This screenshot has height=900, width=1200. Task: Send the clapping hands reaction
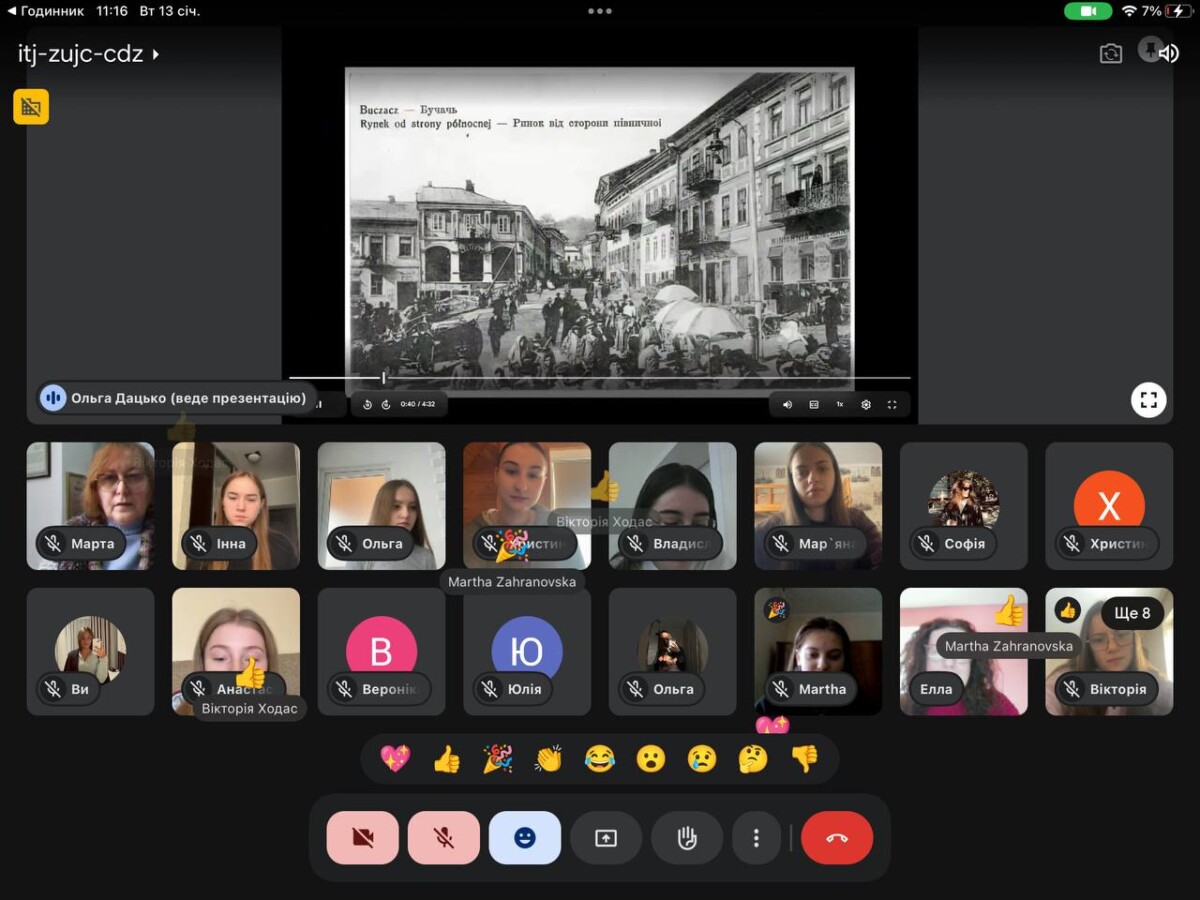point(548,759)
